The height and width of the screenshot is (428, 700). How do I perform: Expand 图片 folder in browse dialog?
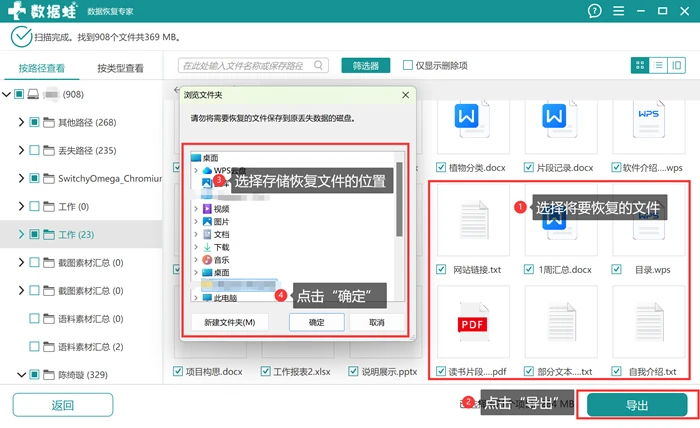click(x=196, y=222)
